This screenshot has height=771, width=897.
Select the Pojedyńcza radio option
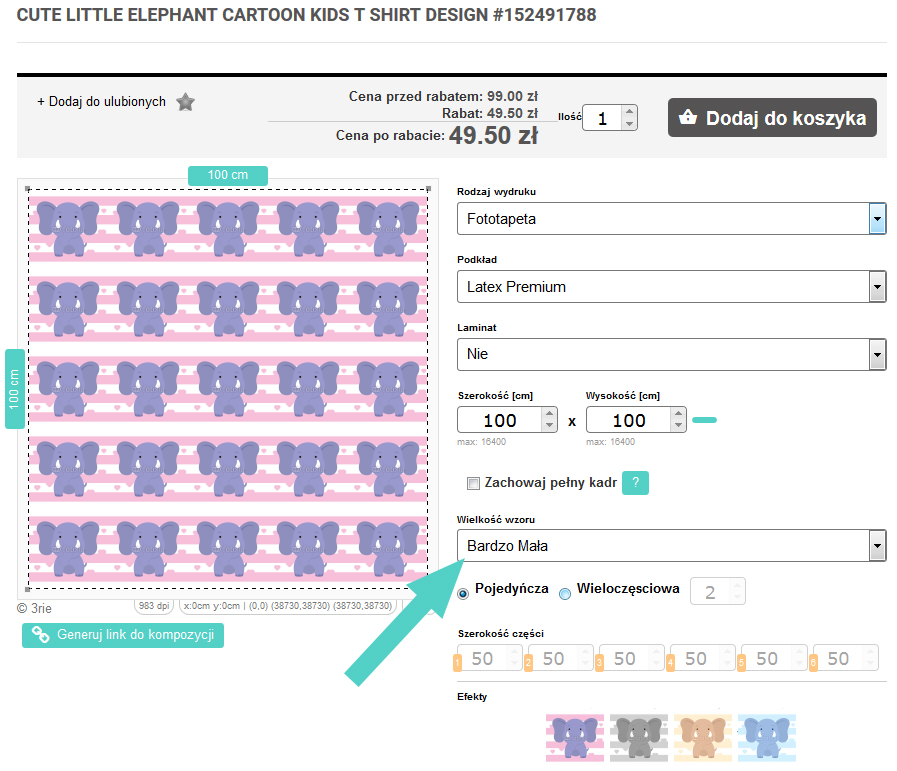tap(463, 593)
